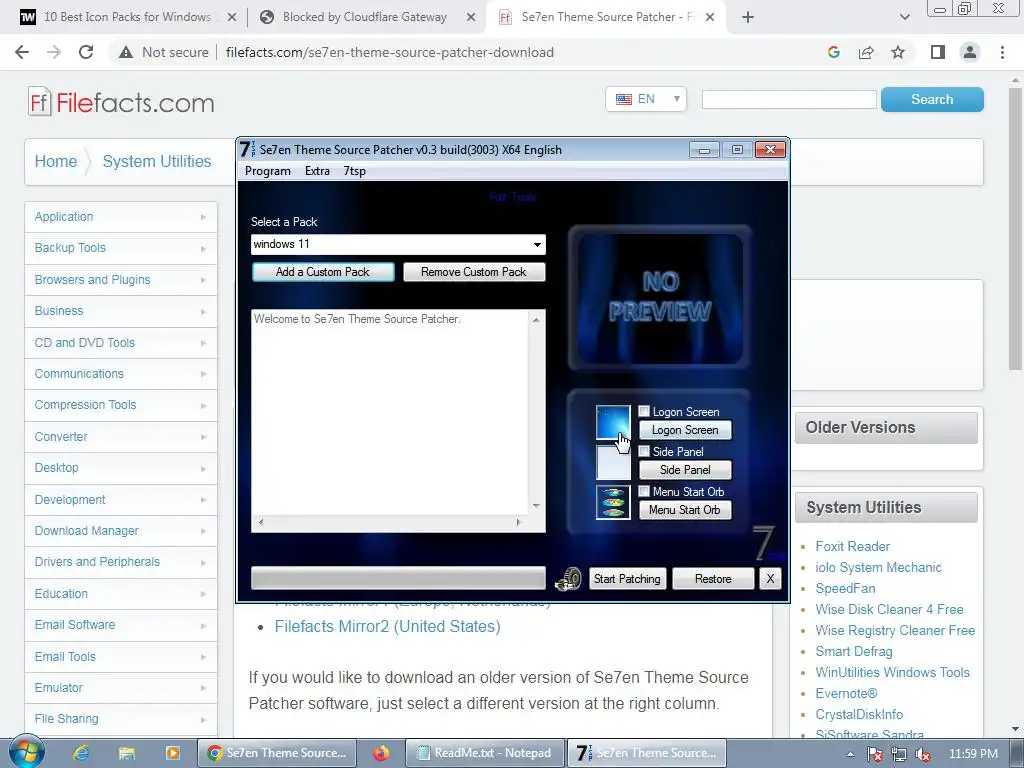The image size is (1024, 768).
Task: Click the Side Panel preview thumbnail
Action: pyautogui.click(x=613, y=462)
